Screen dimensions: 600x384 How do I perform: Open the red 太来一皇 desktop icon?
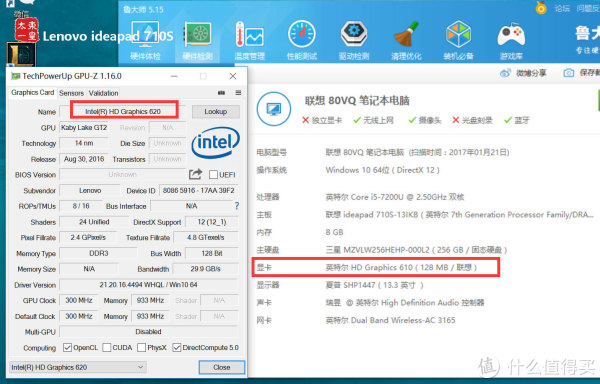tap(26, 29)
